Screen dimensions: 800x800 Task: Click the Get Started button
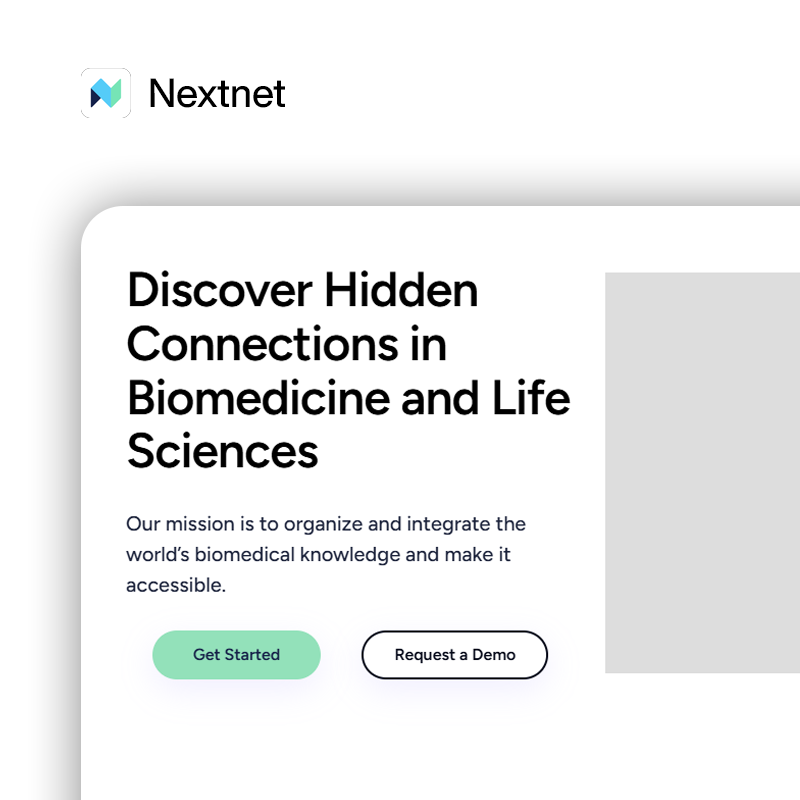click(x=236, y=655)
